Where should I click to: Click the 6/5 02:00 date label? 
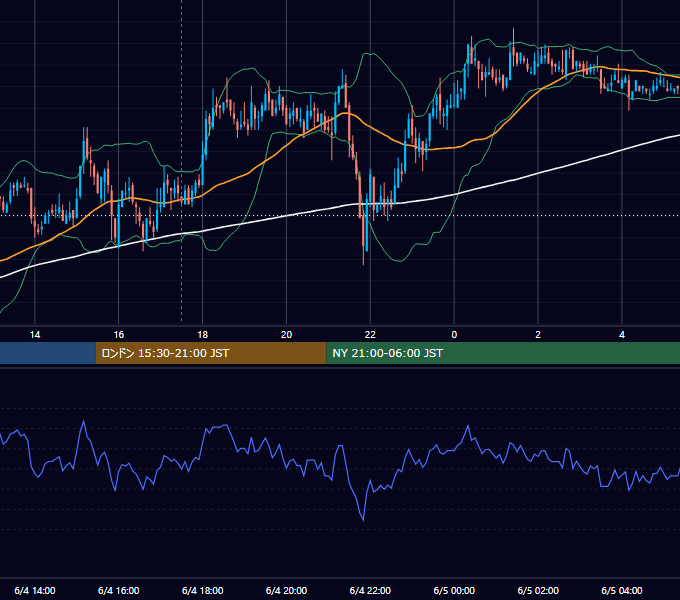coord(538,590)
